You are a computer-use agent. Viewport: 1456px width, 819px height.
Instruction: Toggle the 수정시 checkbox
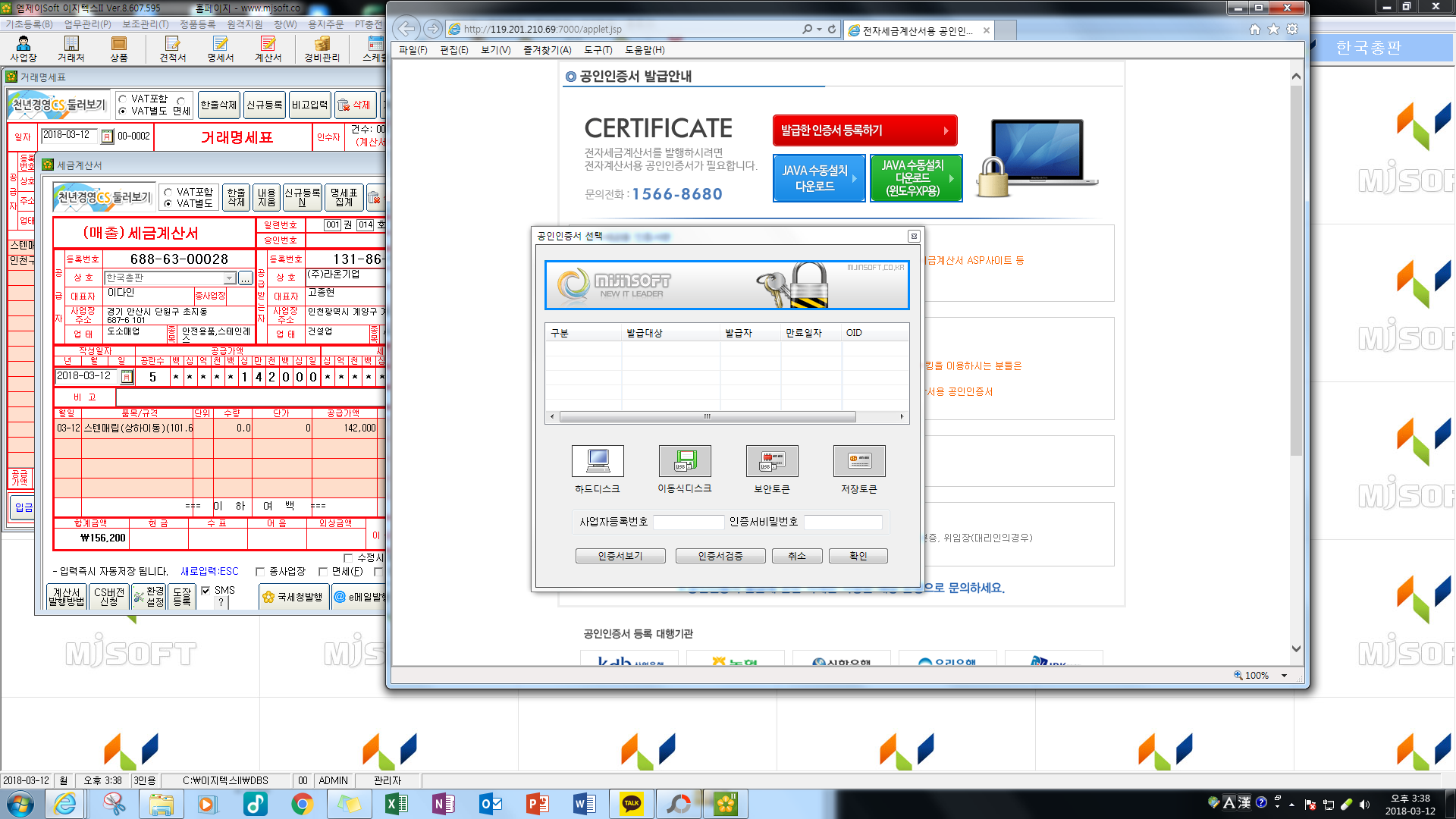[348, 557]
